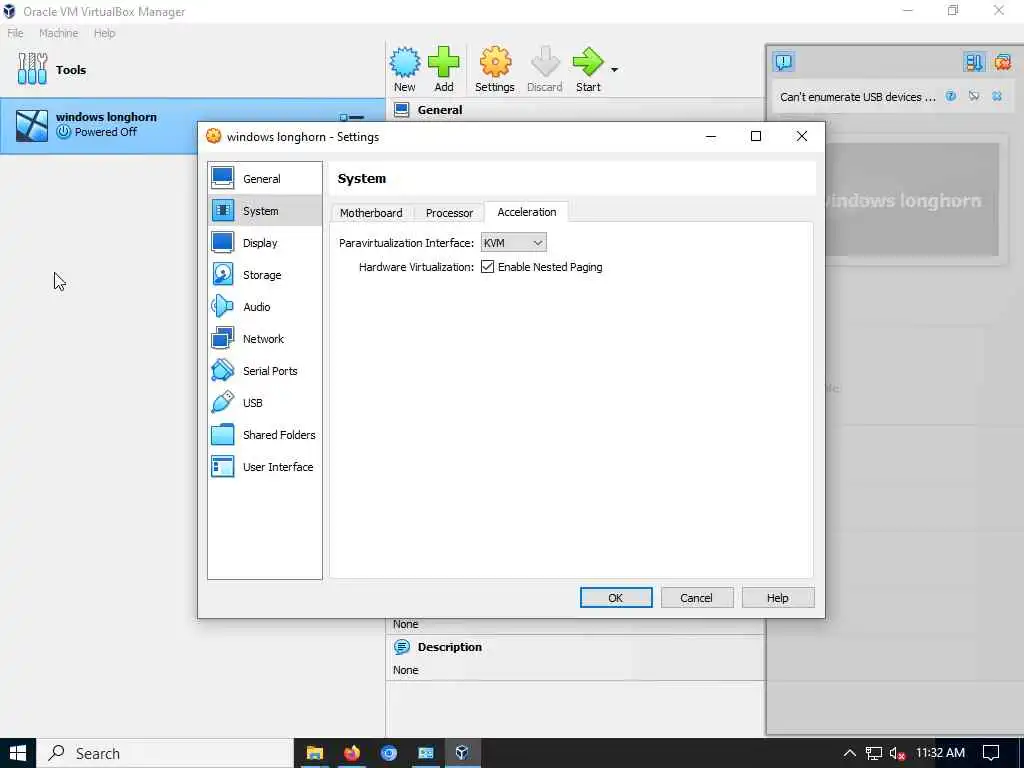Click OK to apply settings
This screenshot has height=768, width=1024.
tap(616, 598)
